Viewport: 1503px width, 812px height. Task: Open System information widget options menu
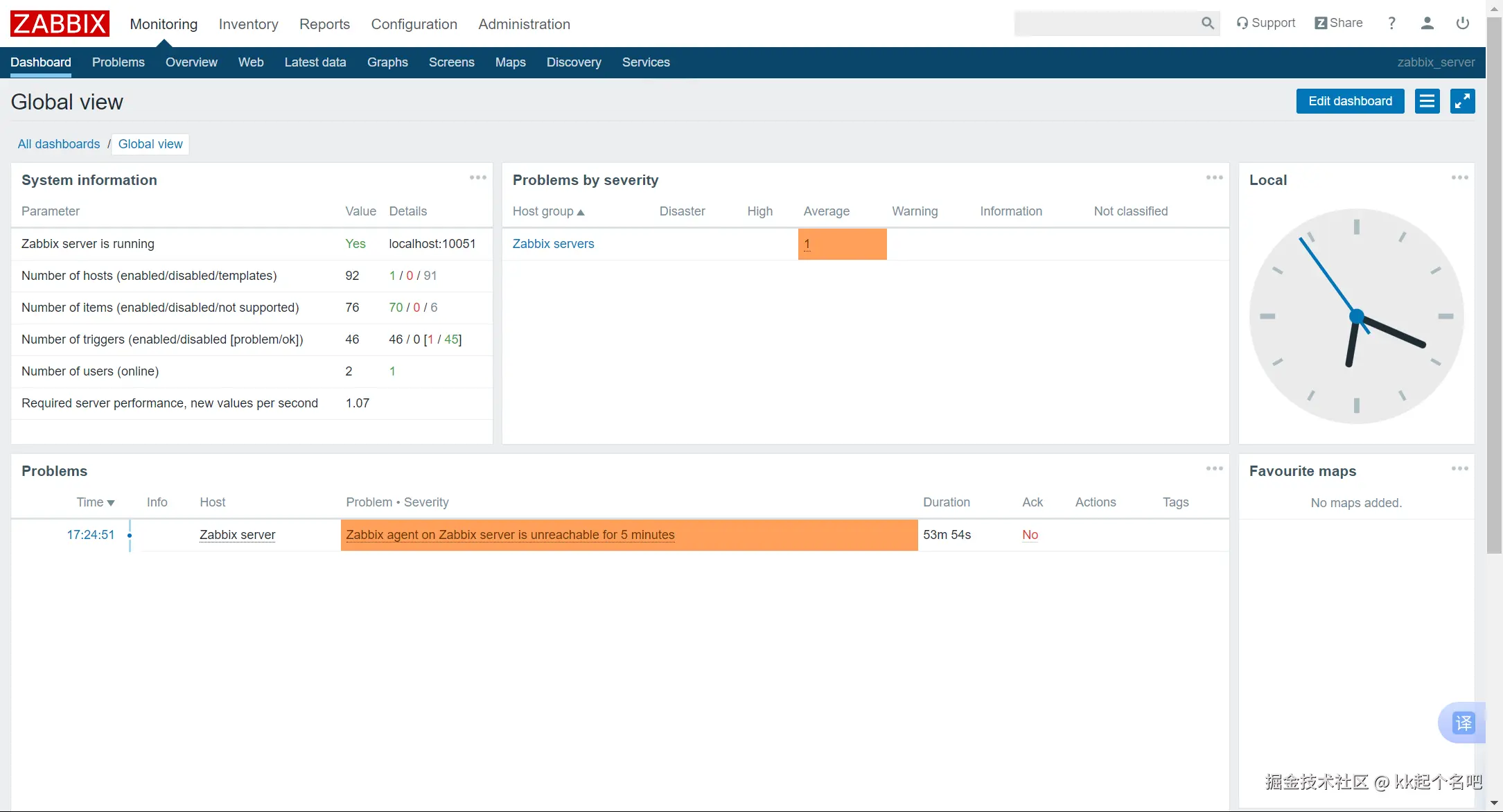click(477, 178)
